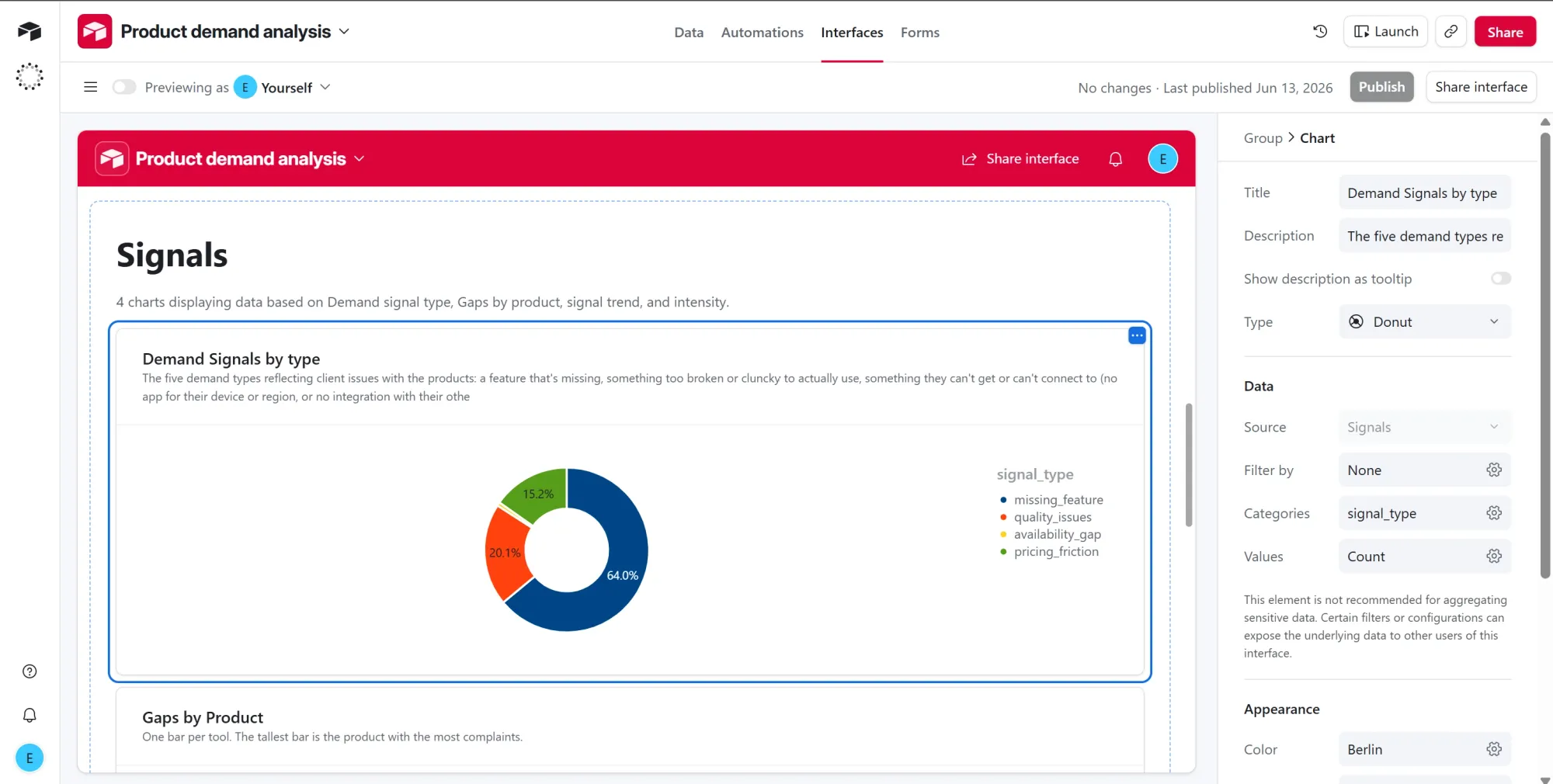
Task: Click the Chart breadcrumb label
Action: (1317, 138)
